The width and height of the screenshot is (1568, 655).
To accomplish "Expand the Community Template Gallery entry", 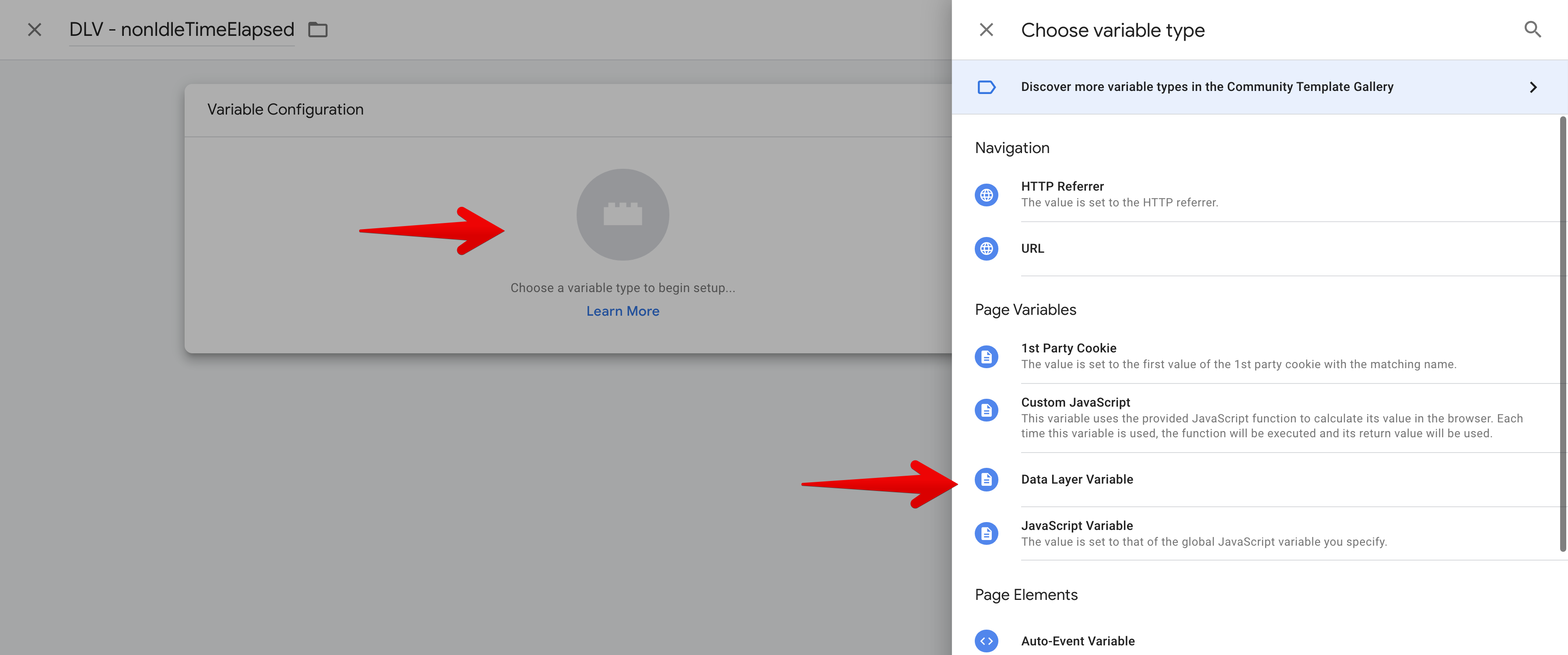I will point(1533,87).
